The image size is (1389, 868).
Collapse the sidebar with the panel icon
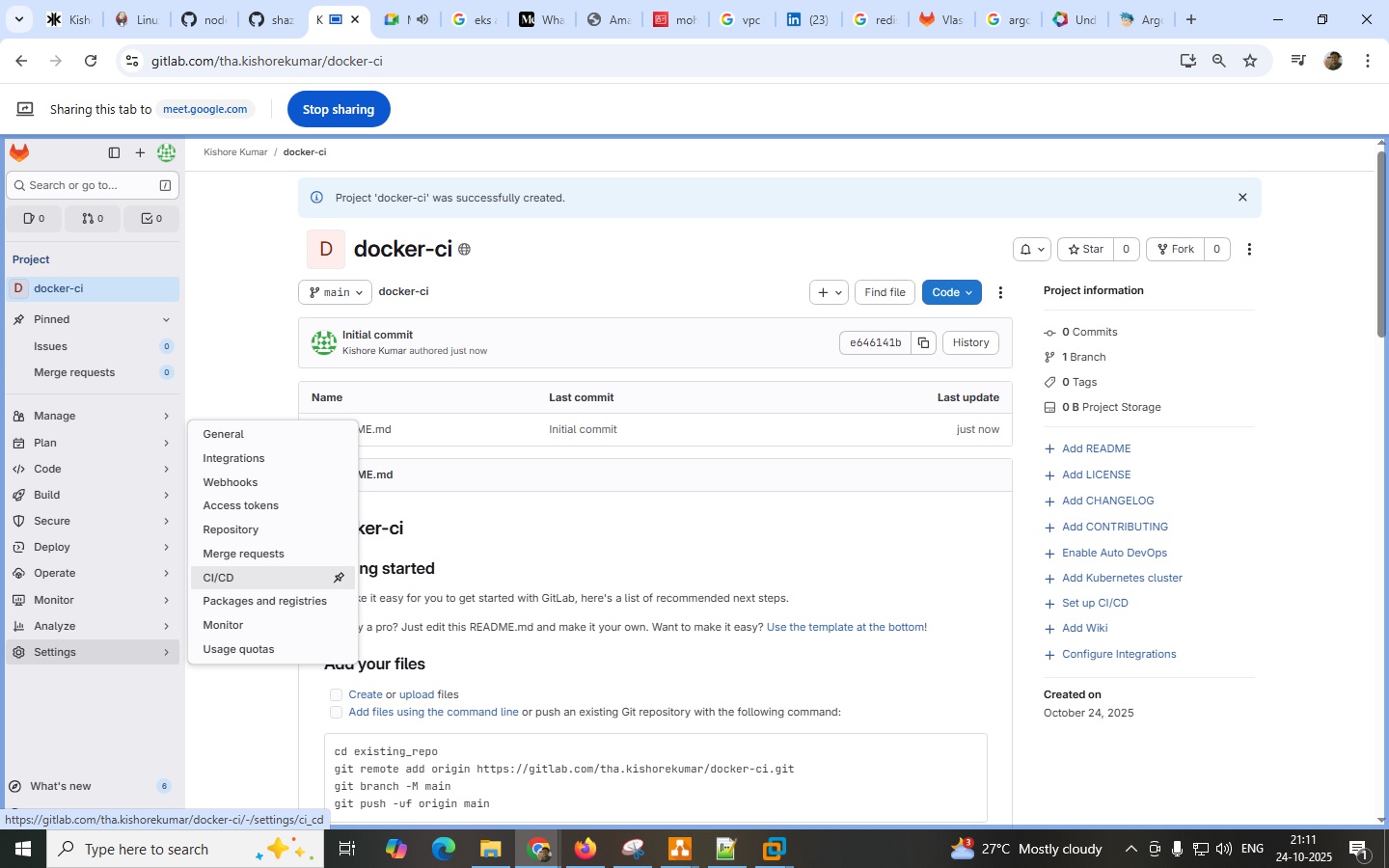114,152
